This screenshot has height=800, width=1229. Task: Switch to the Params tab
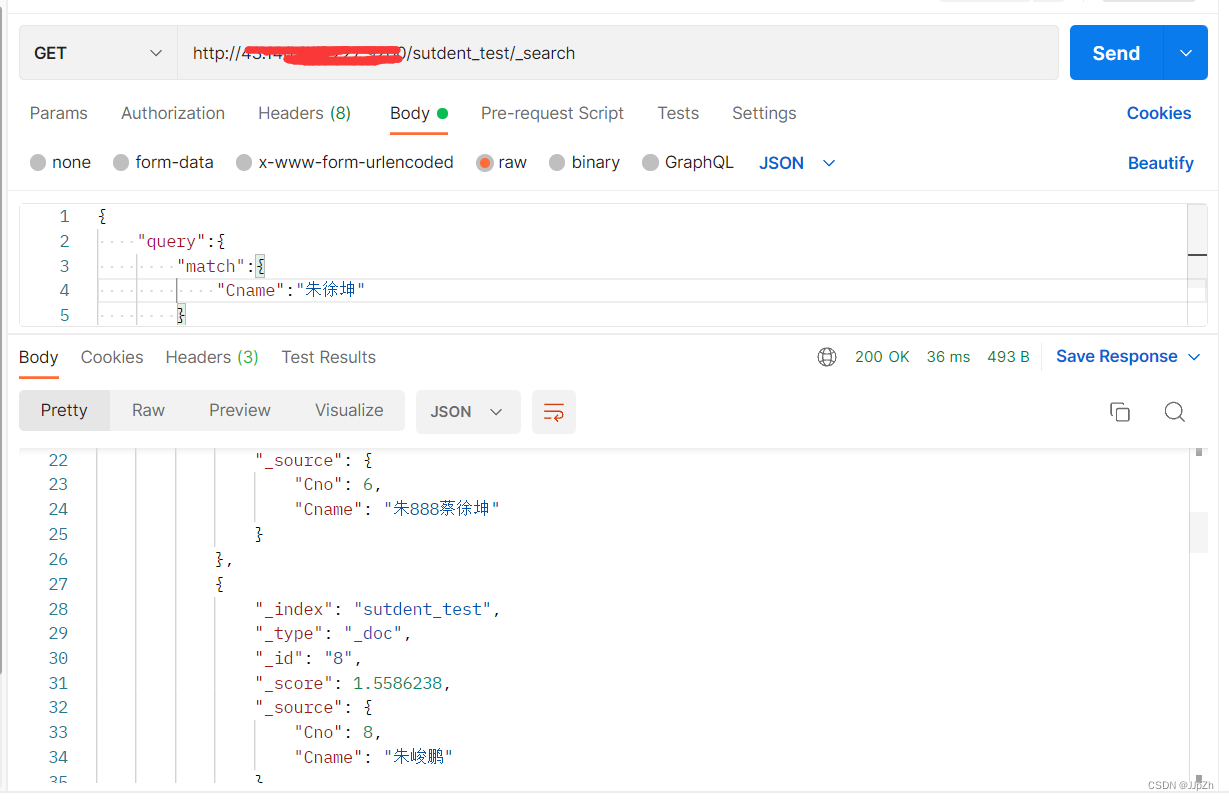[x=59, y=113]
